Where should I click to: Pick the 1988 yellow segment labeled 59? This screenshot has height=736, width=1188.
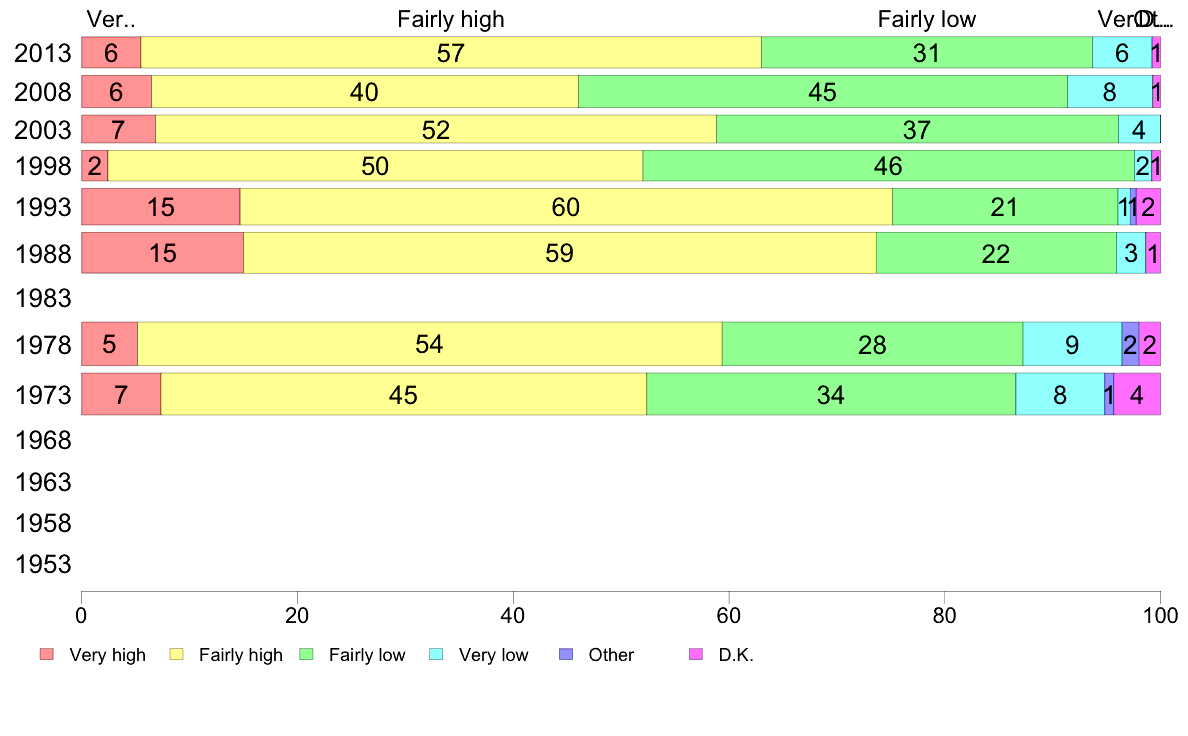[x=559, y=253]
